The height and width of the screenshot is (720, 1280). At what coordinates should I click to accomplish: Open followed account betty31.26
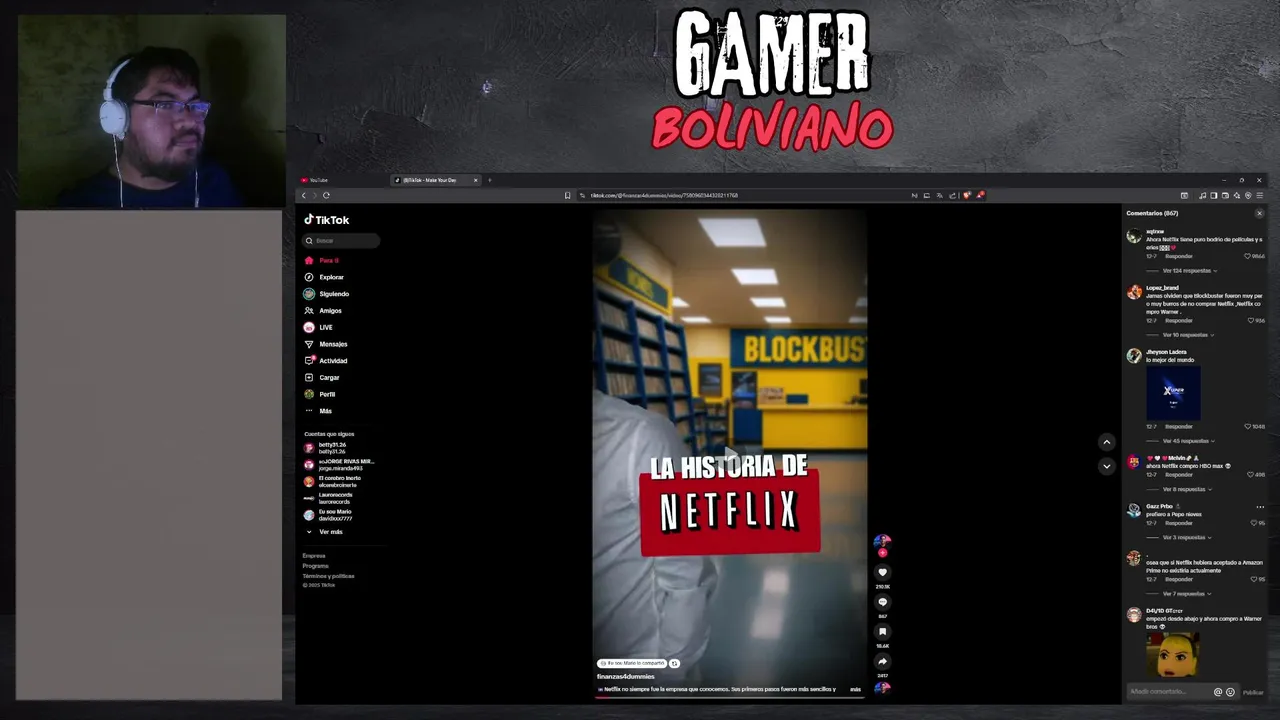point(327,448)
